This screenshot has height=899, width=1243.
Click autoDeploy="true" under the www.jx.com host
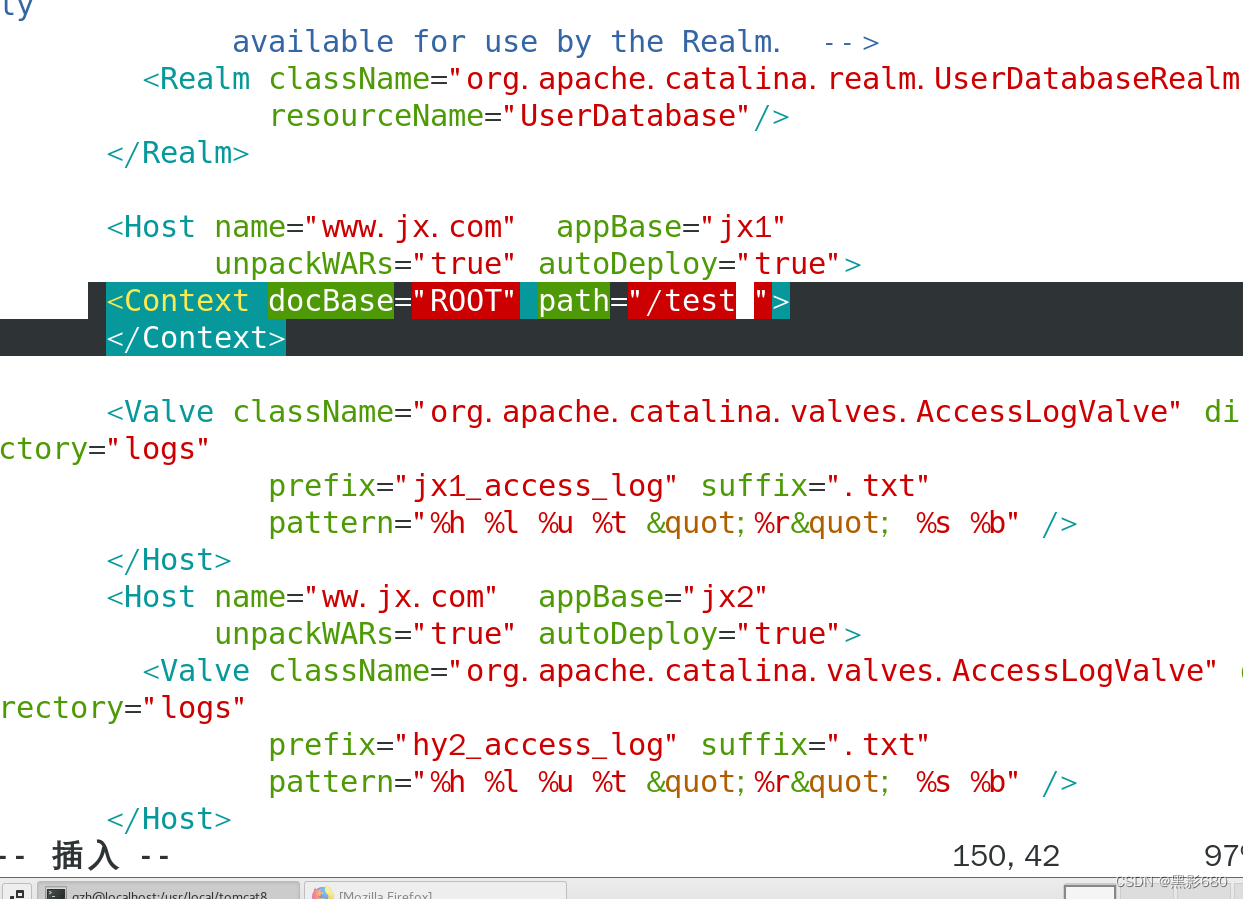pos(690,264)
